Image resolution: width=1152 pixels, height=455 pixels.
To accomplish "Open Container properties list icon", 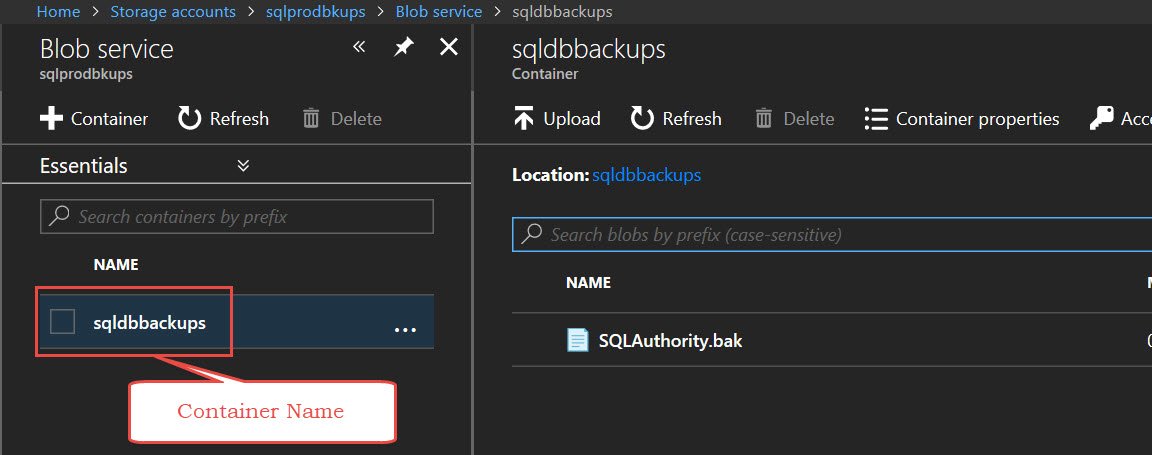I will tap(876, 119).
